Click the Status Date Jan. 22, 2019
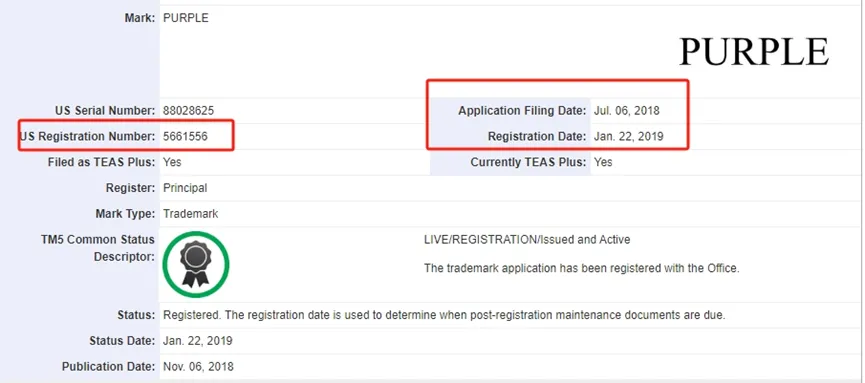Viewport: 865px width, 383px height. [x=197, y=341]
